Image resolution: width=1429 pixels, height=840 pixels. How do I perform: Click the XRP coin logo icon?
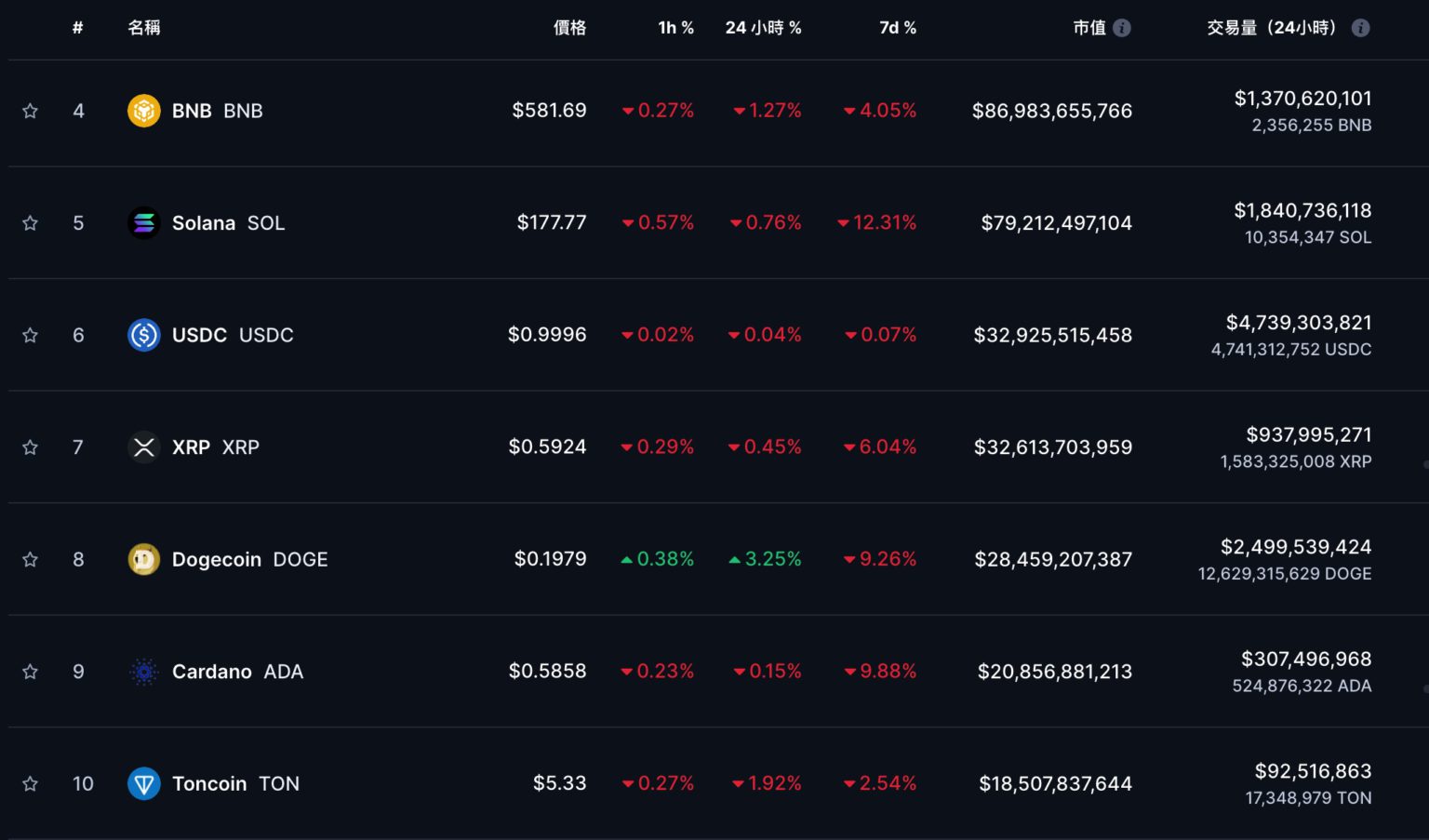[143, 447]
